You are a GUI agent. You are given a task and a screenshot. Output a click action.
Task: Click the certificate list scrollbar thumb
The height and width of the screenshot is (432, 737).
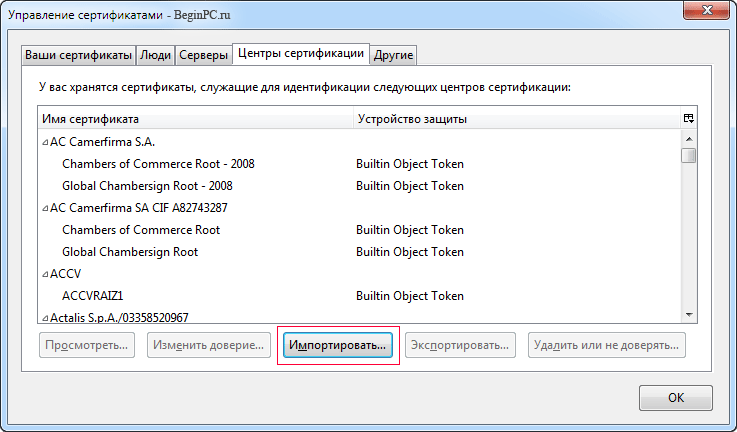(689, 155)
